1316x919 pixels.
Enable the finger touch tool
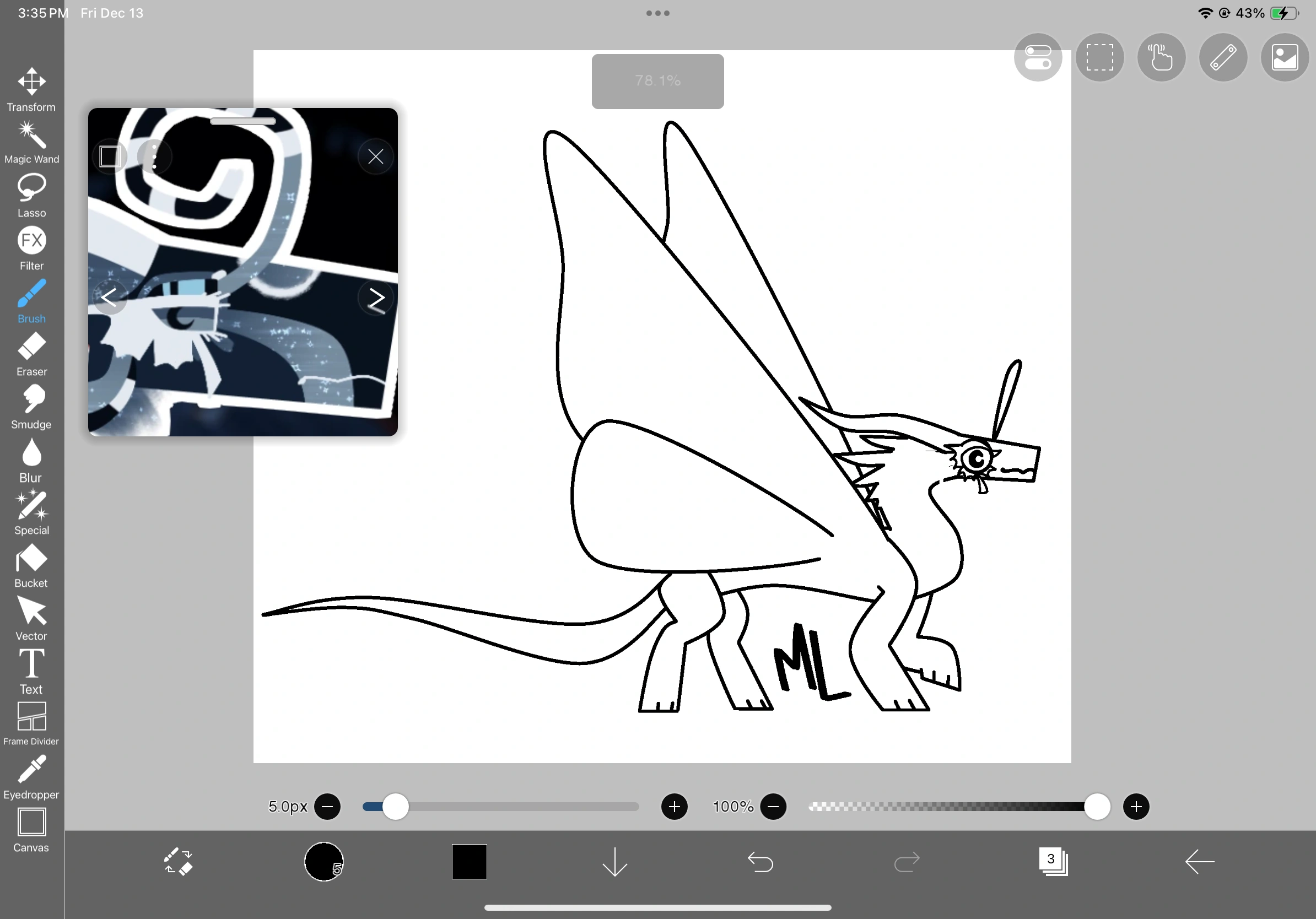point(1161,57)
